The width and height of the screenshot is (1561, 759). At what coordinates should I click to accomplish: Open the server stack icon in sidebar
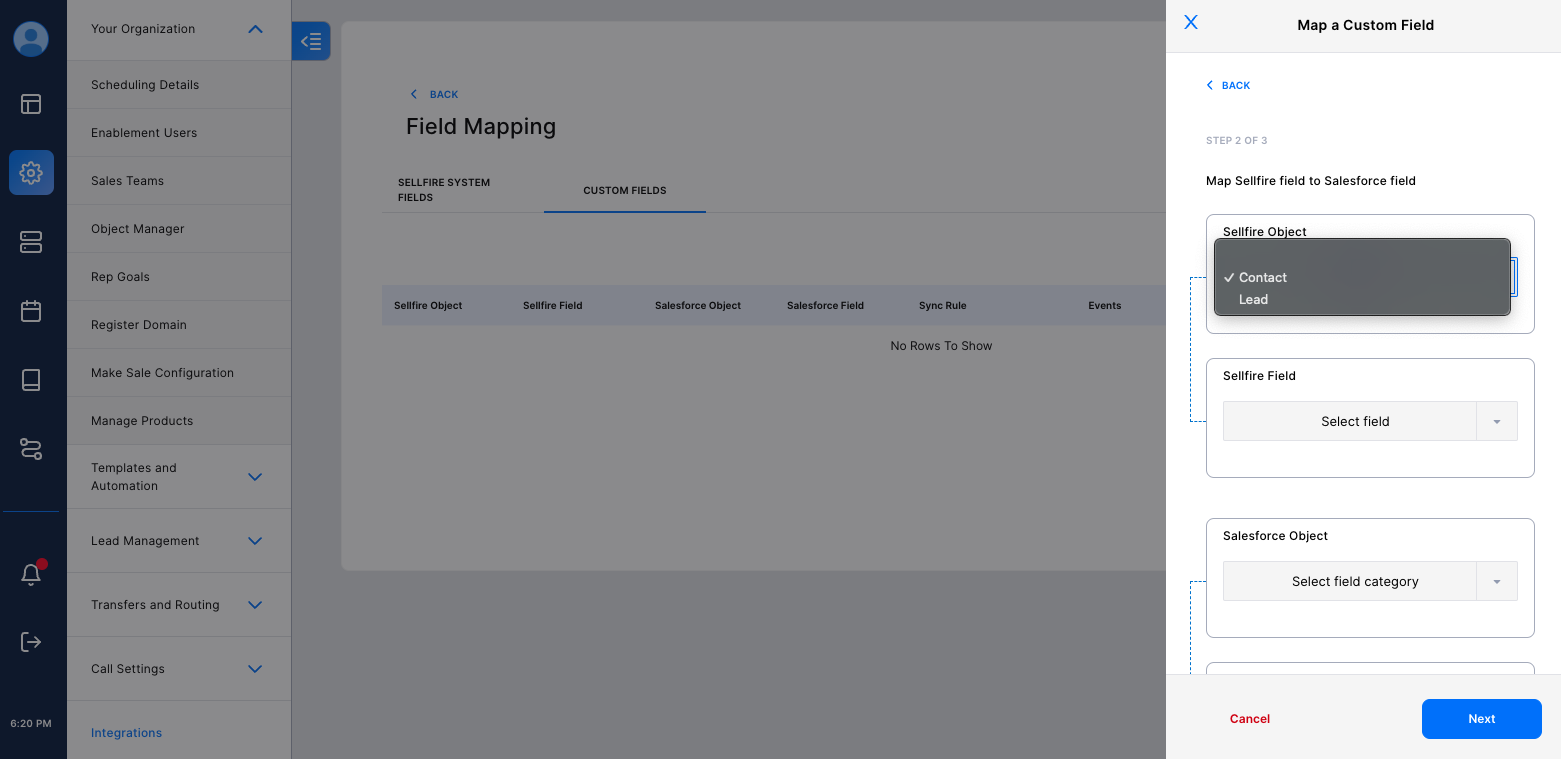click(31, 242)
